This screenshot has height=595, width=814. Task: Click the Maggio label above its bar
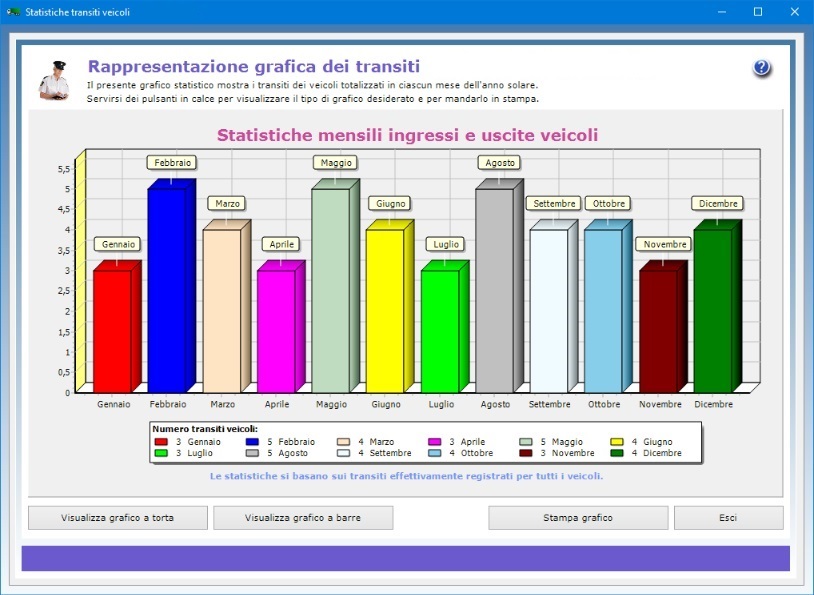coord(336,163)
